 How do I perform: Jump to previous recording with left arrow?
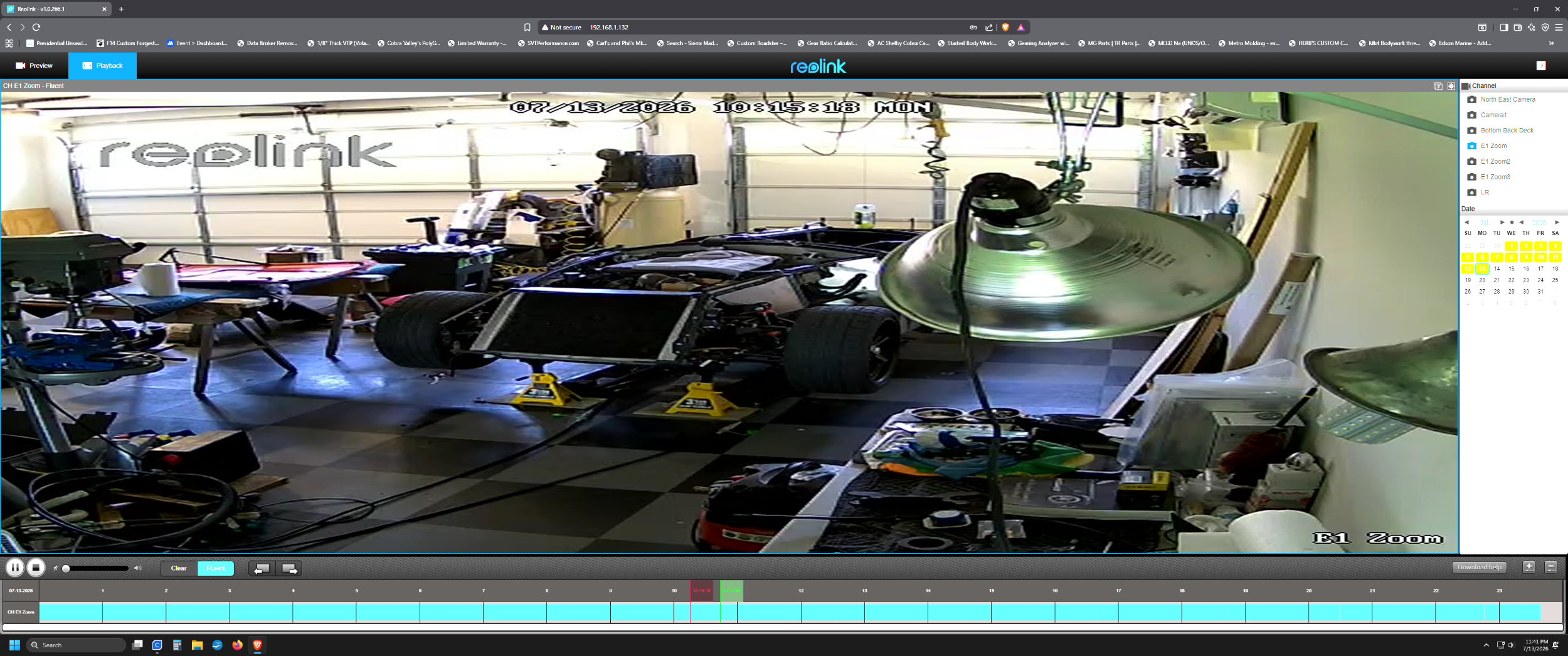click(262, 568)
